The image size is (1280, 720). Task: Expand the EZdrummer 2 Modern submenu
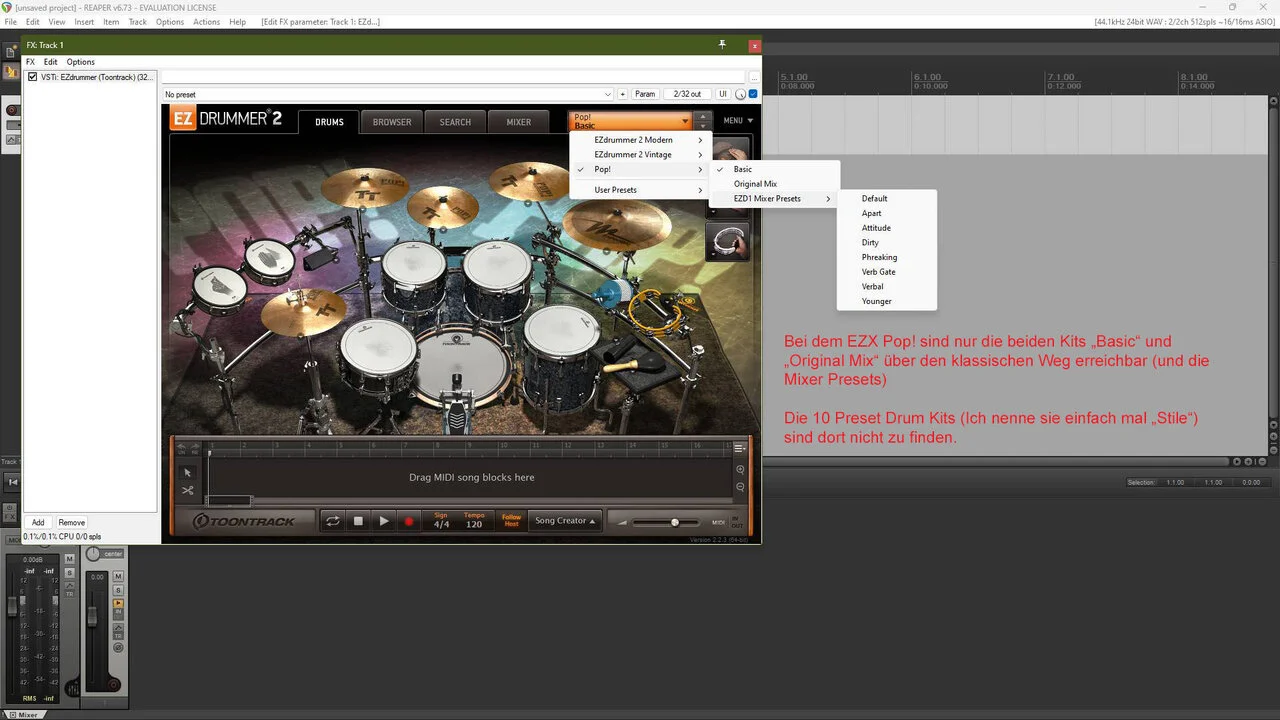click(640, 140)
